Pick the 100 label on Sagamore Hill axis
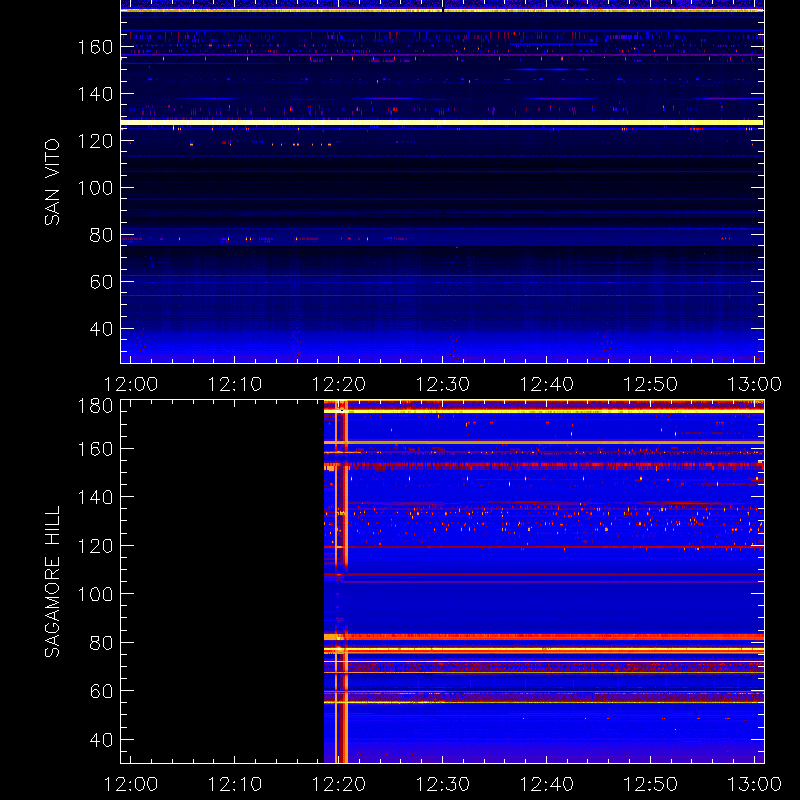Viewport: 800px width, 800px height. click(x=95, y=594)
